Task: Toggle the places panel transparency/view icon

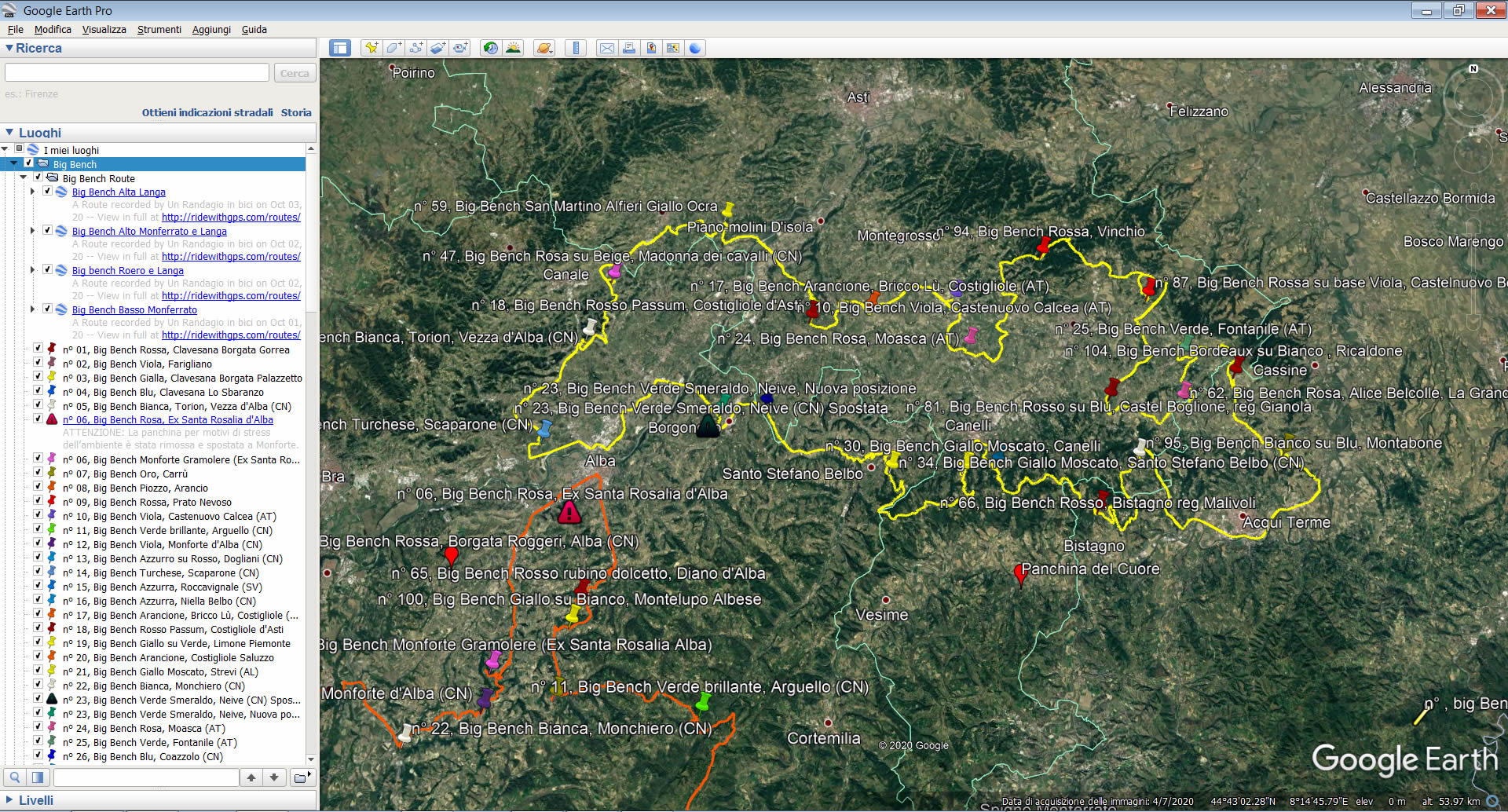Action: tap(38, 777)
